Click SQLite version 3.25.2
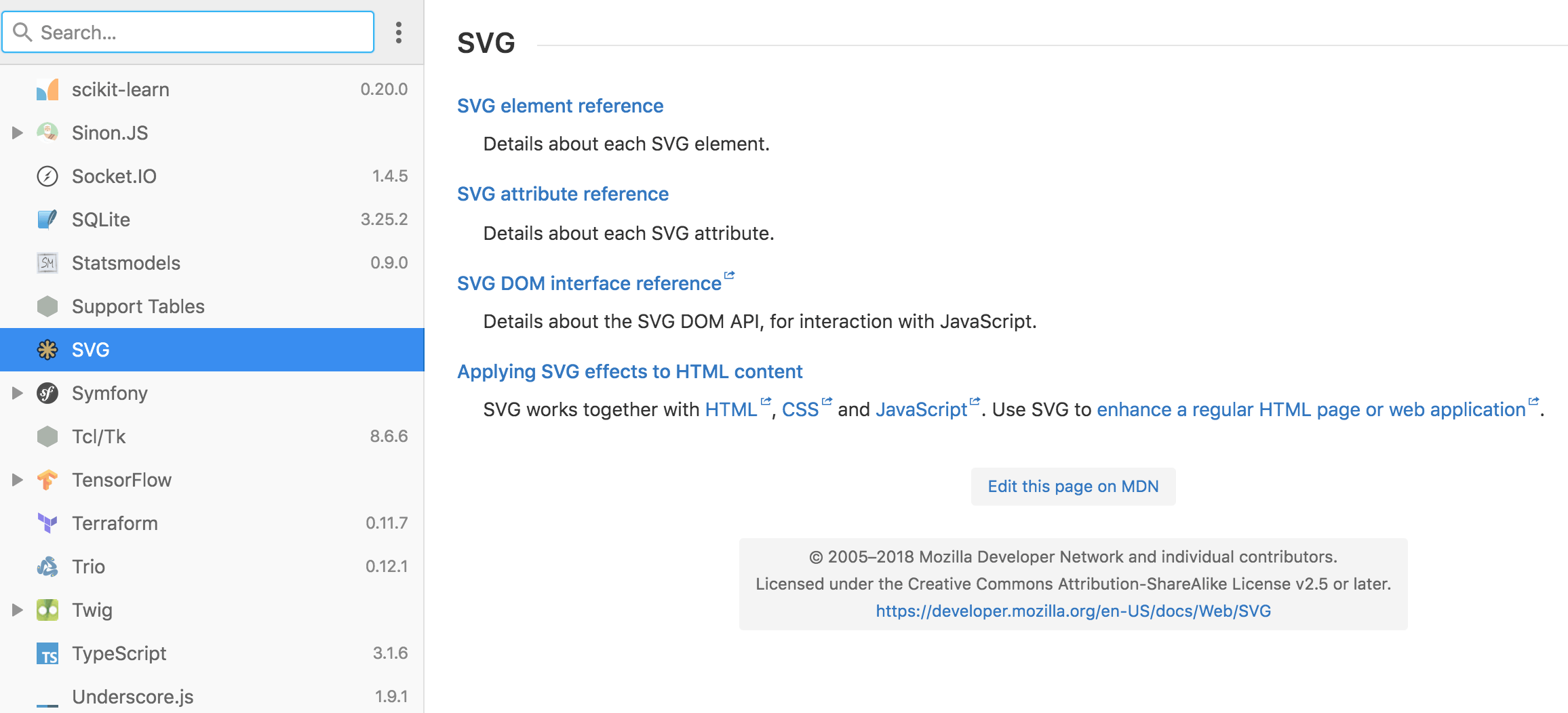This screenshot has width=1568, height=713. [384, 220]
